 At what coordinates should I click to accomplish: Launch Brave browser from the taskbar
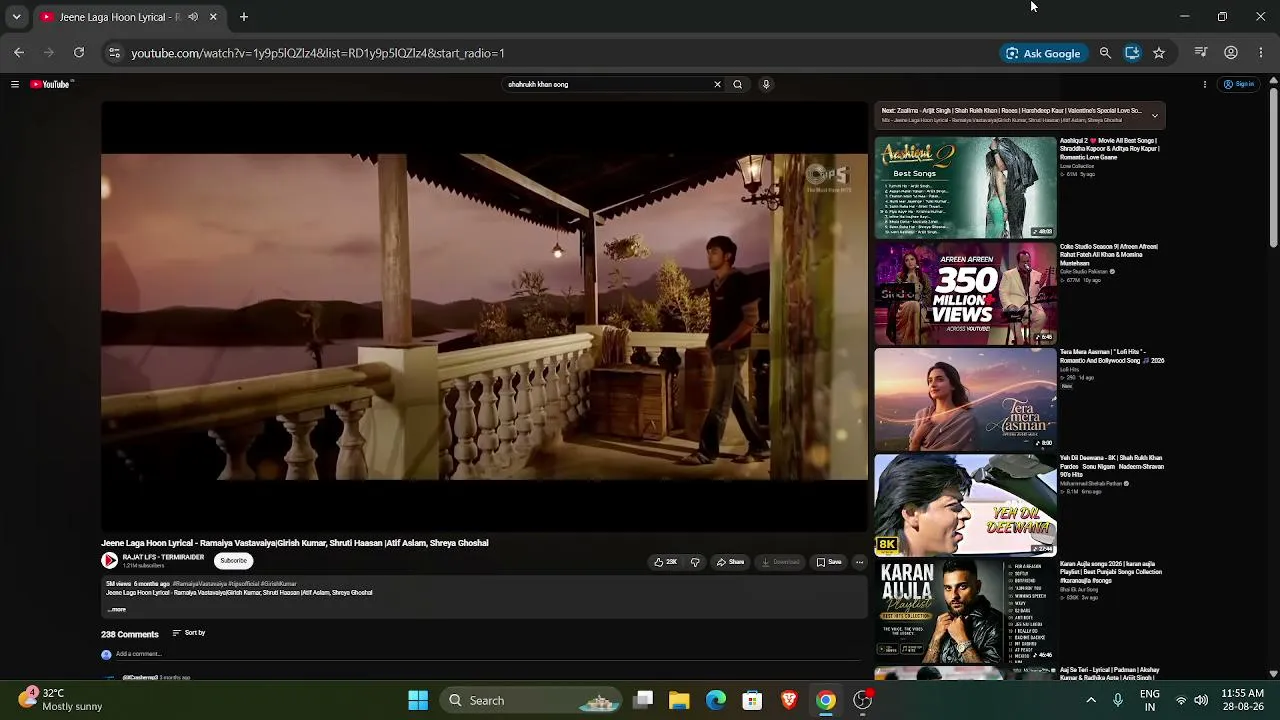coord(789,700)
